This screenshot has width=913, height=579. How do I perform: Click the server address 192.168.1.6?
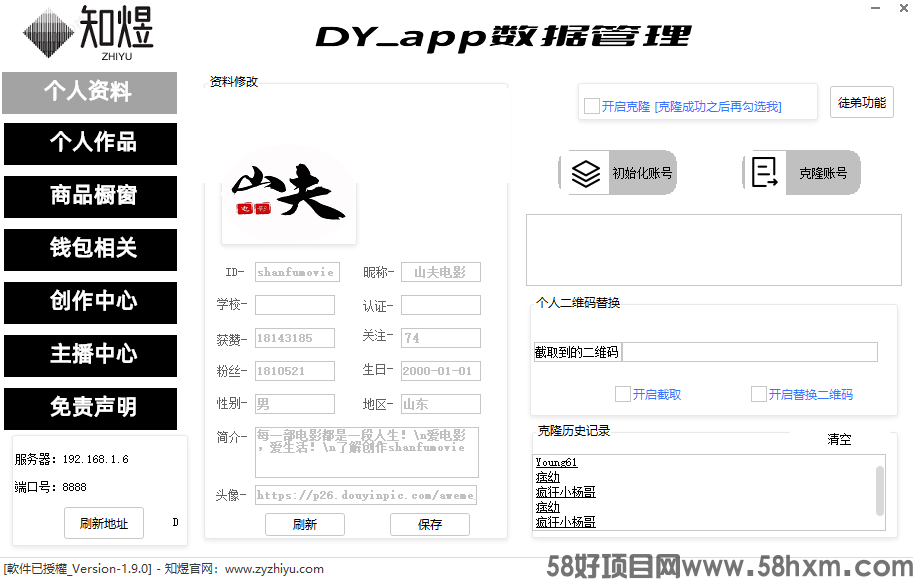coord(95,459)
